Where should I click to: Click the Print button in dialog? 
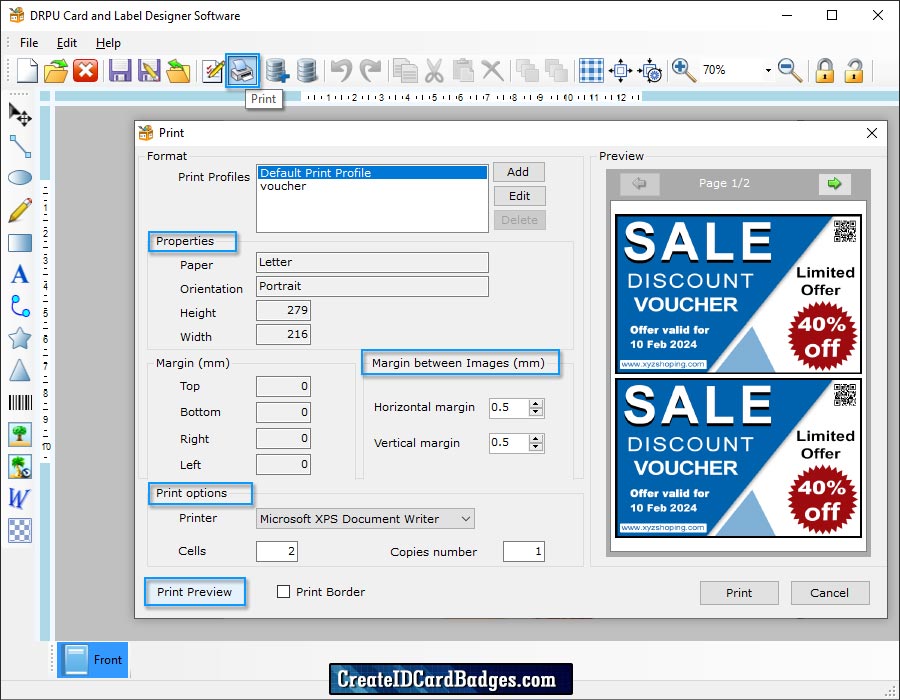pos(739,593)
